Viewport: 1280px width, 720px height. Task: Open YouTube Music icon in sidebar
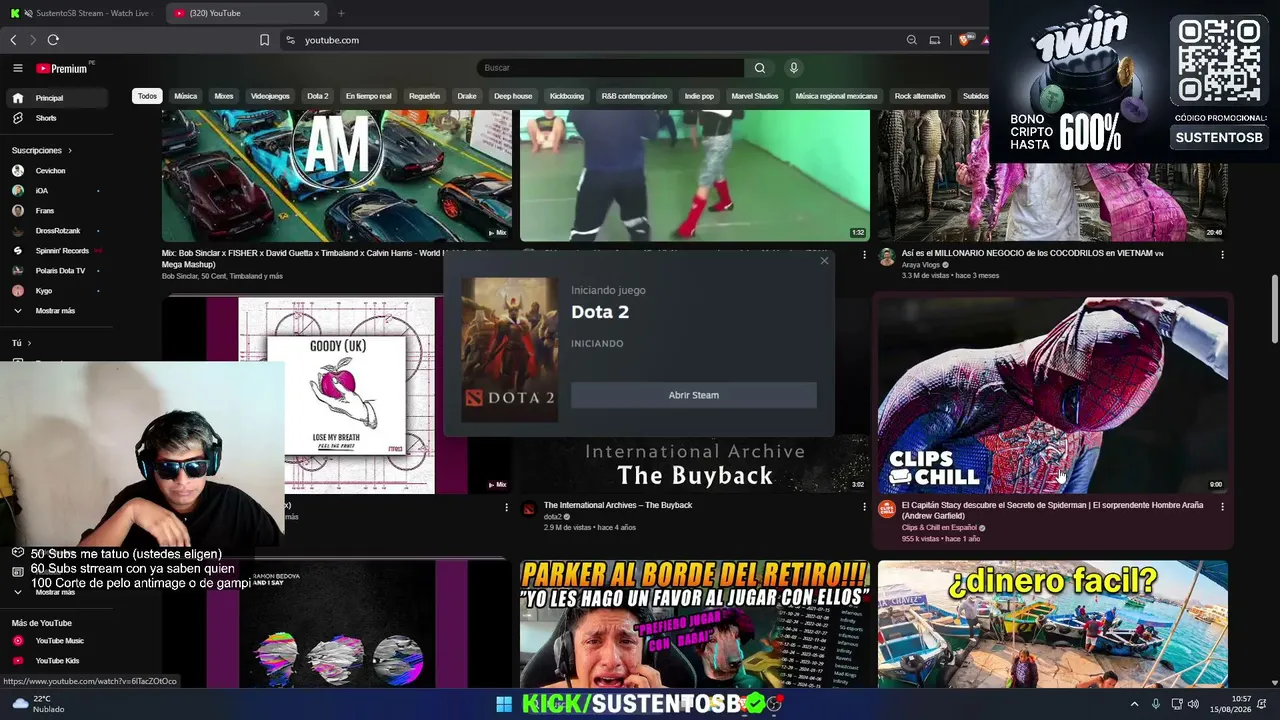18,641
